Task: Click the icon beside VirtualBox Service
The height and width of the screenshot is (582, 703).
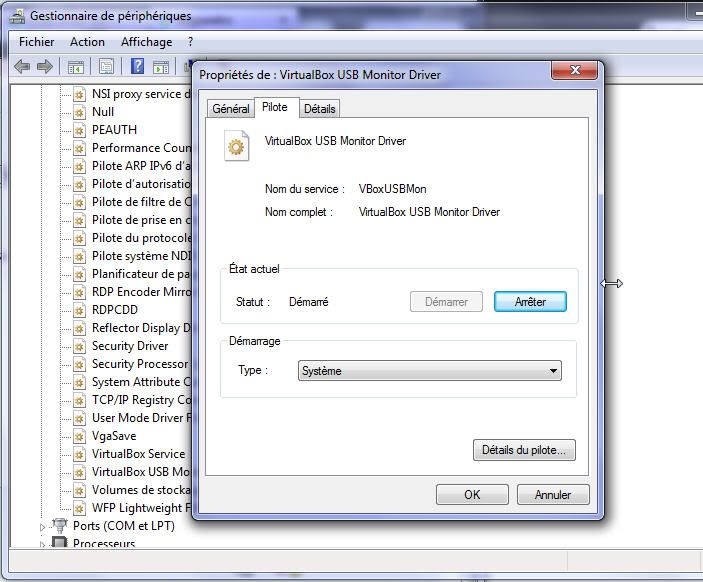Action: [79, 454]
